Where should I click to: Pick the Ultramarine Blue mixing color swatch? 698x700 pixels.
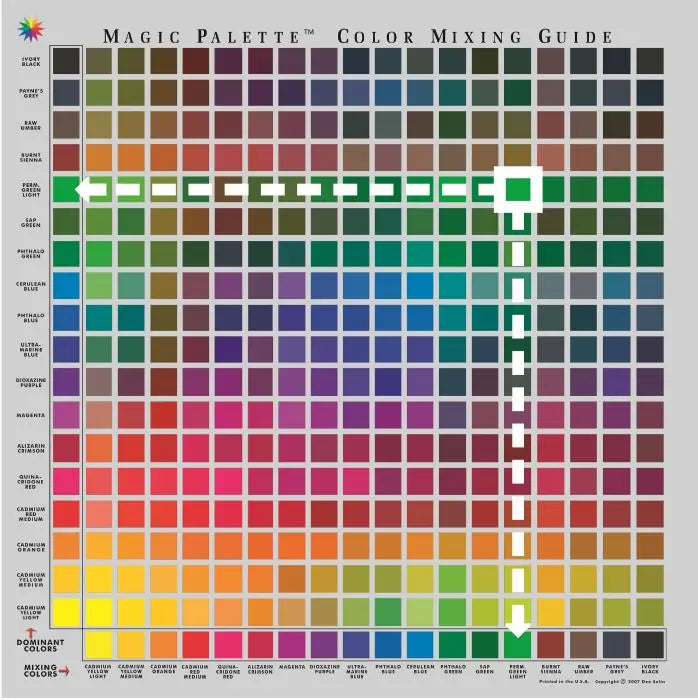(356, 645)
